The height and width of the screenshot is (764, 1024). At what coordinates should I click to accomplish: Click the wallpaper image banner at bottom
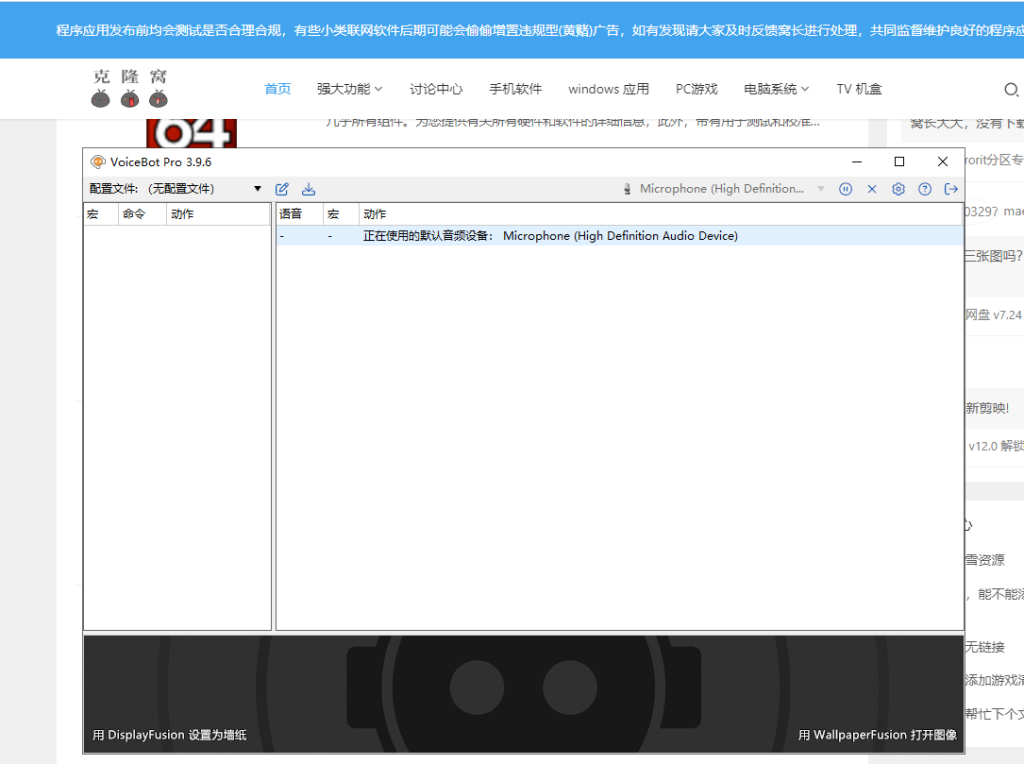click(x=523, y=693)
